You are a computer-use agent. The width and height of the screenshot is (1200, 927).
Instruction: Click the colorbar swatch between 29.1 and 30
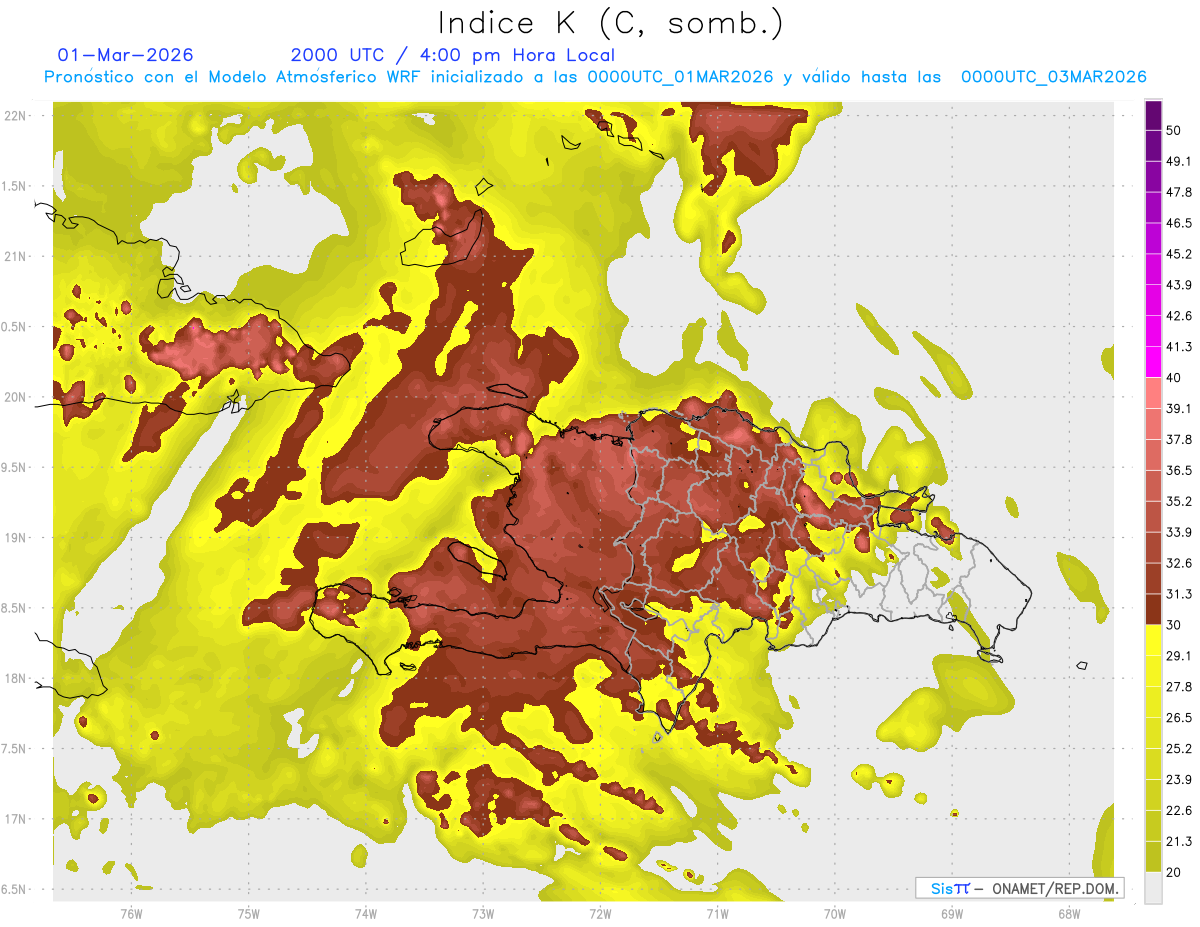1153,641
